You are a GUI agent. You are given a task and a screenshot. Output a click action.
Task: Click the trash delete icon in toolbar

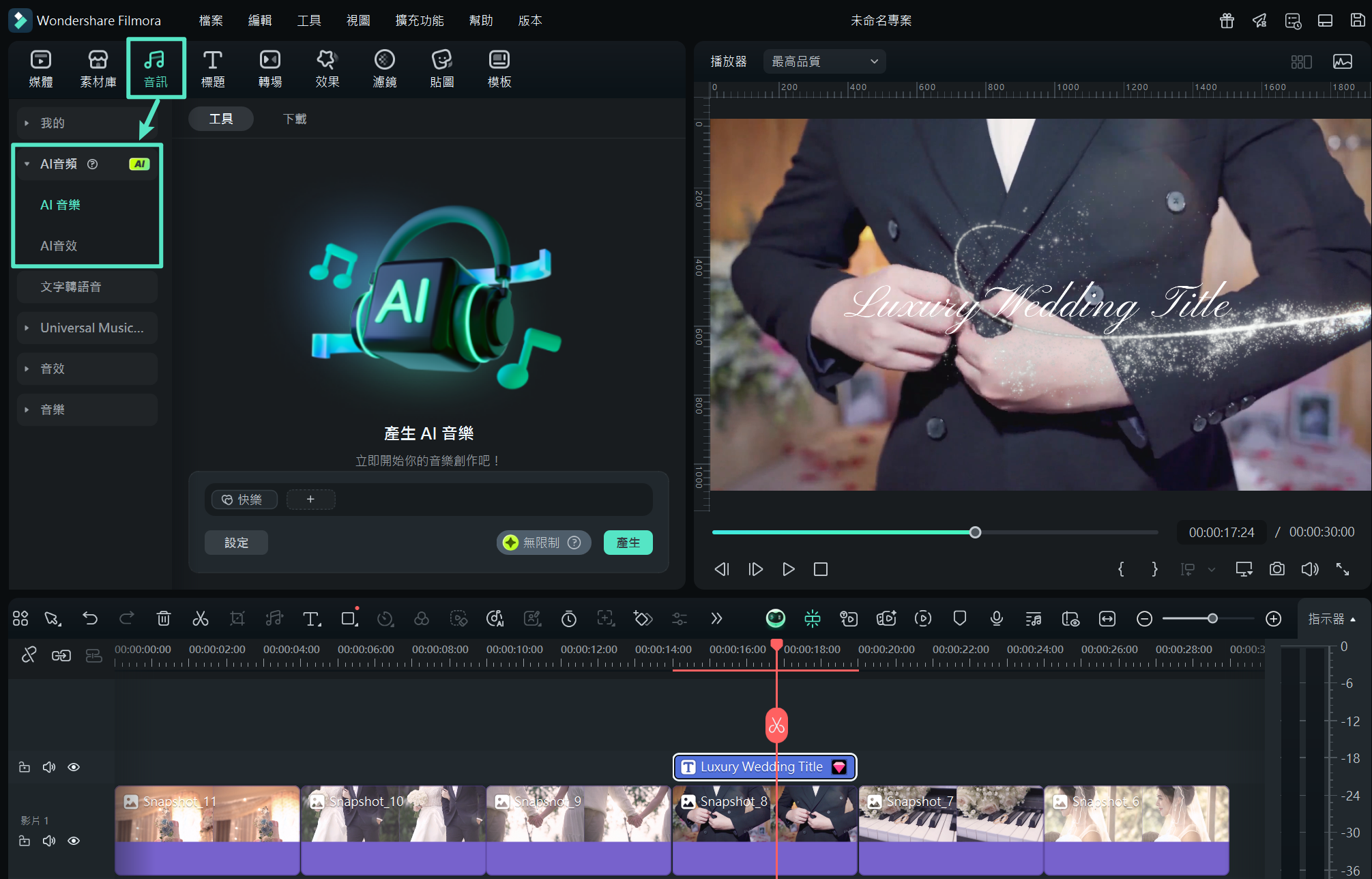(164, 618)
